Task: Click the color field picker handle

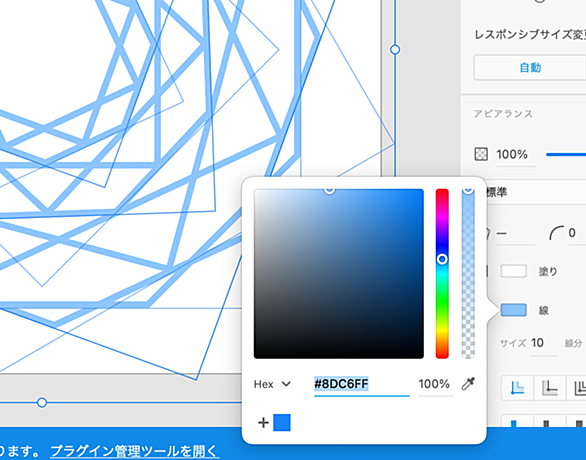Action: 329,190
